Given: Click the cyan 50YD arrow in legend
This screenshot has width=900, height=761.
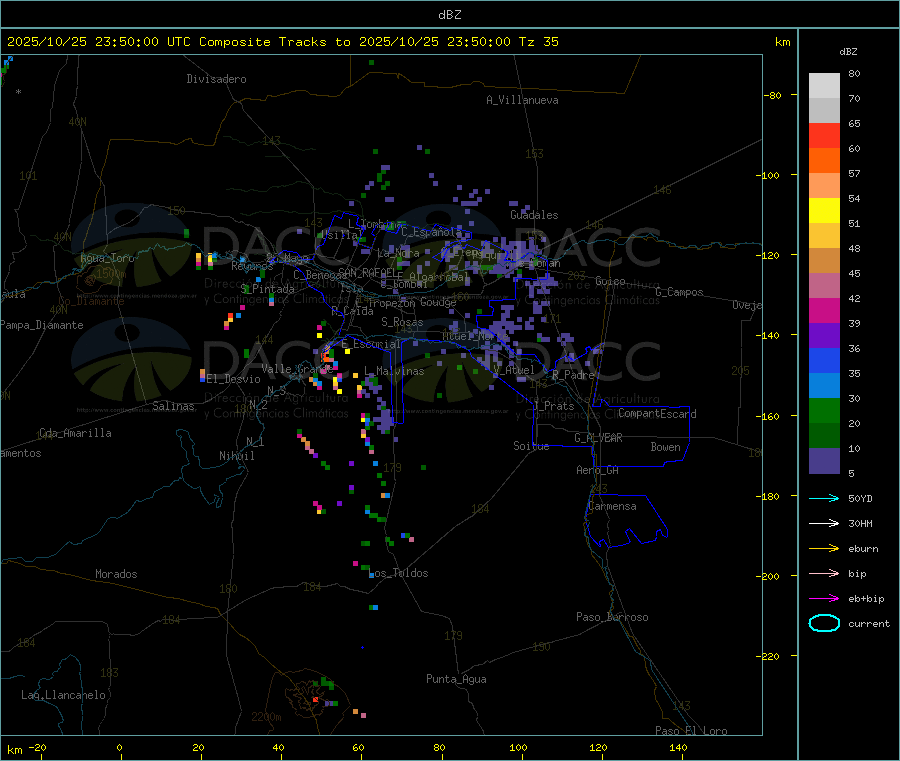Looking at the screenshot, I should 823,498.
